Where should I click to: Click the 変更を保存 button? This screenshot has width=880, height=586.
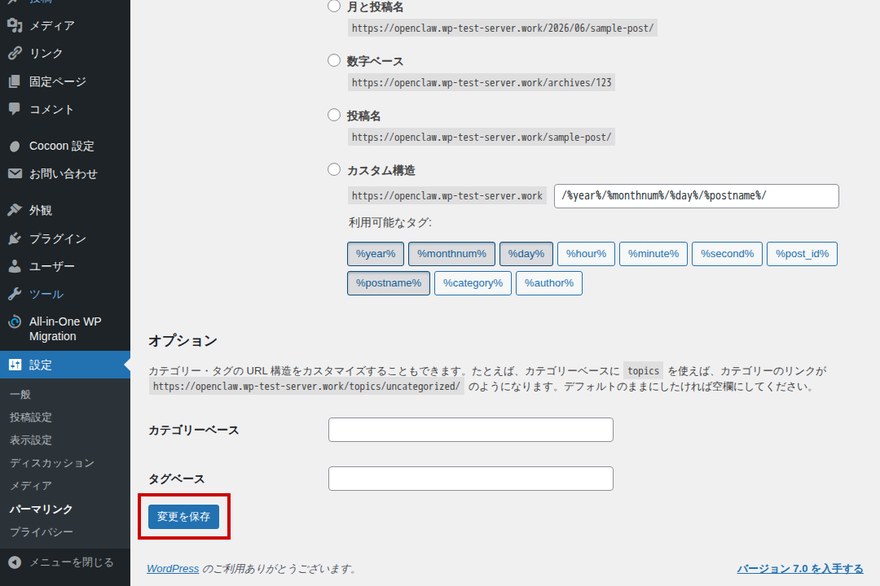tap(184, 516)
